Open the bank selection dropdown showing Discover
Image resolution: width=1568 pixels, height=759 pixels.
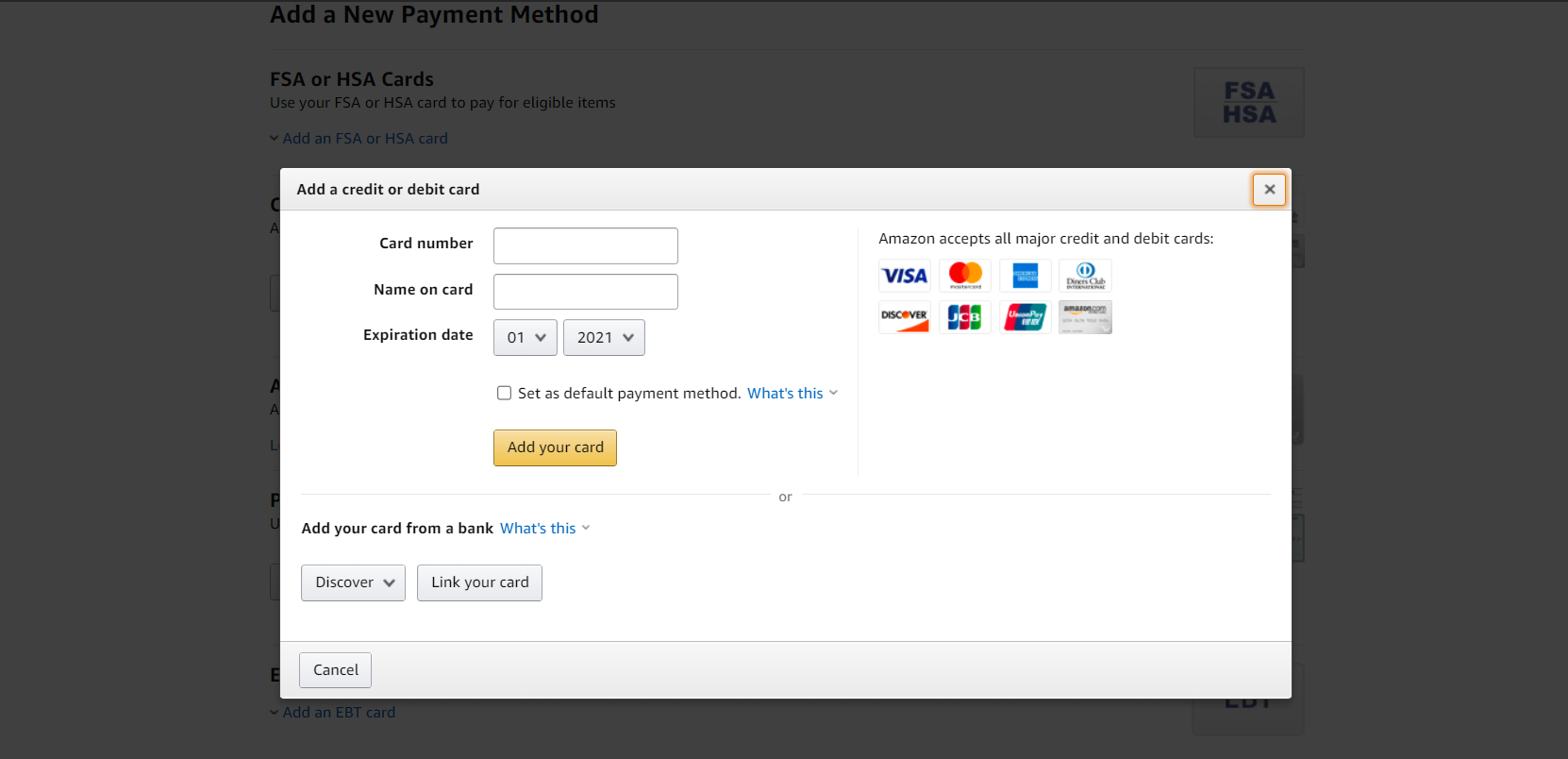(353, 582)
